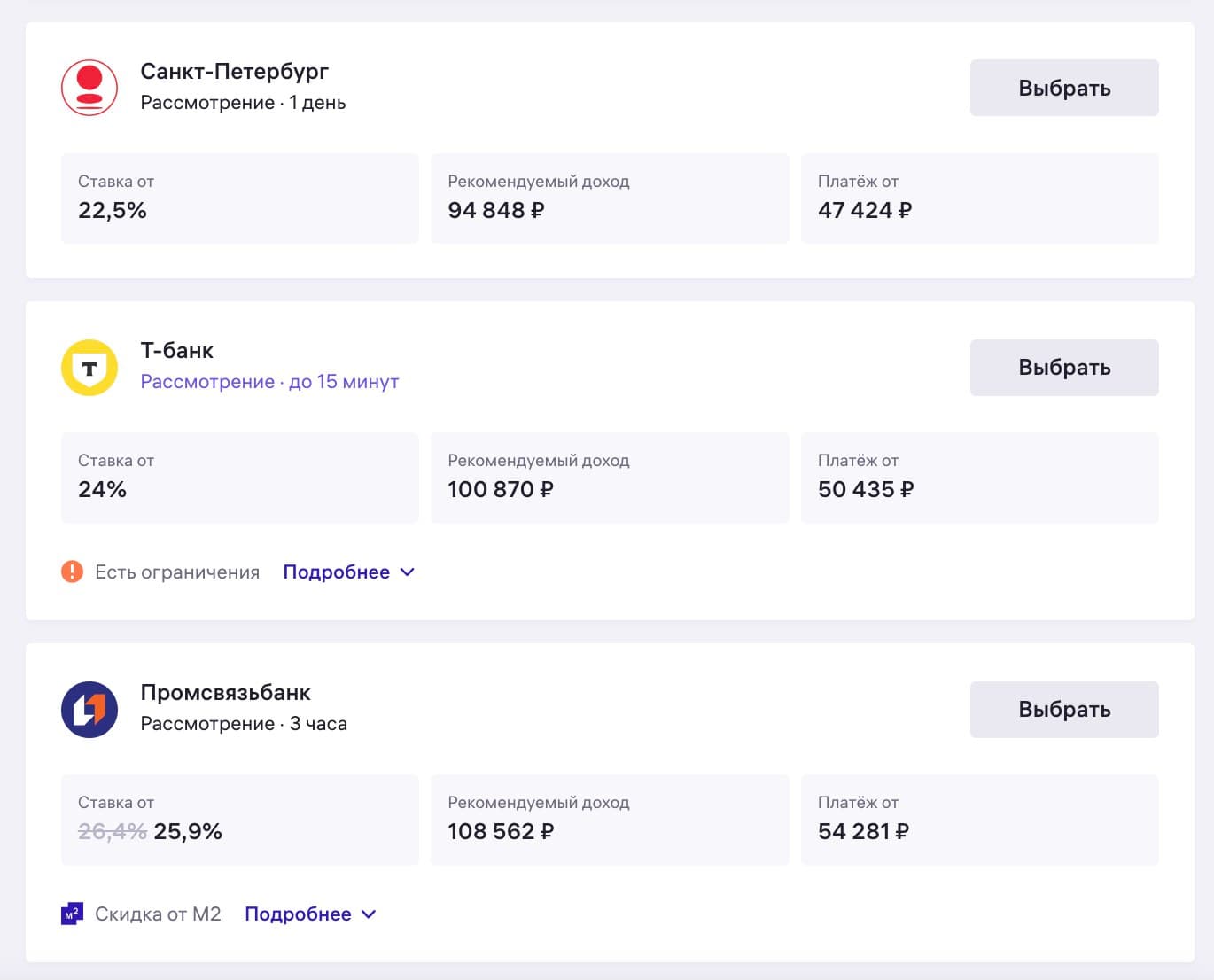Click 'Ставка от' label in Т-банк card
This screenshot has height=980, width=1214.
(116, 461)
